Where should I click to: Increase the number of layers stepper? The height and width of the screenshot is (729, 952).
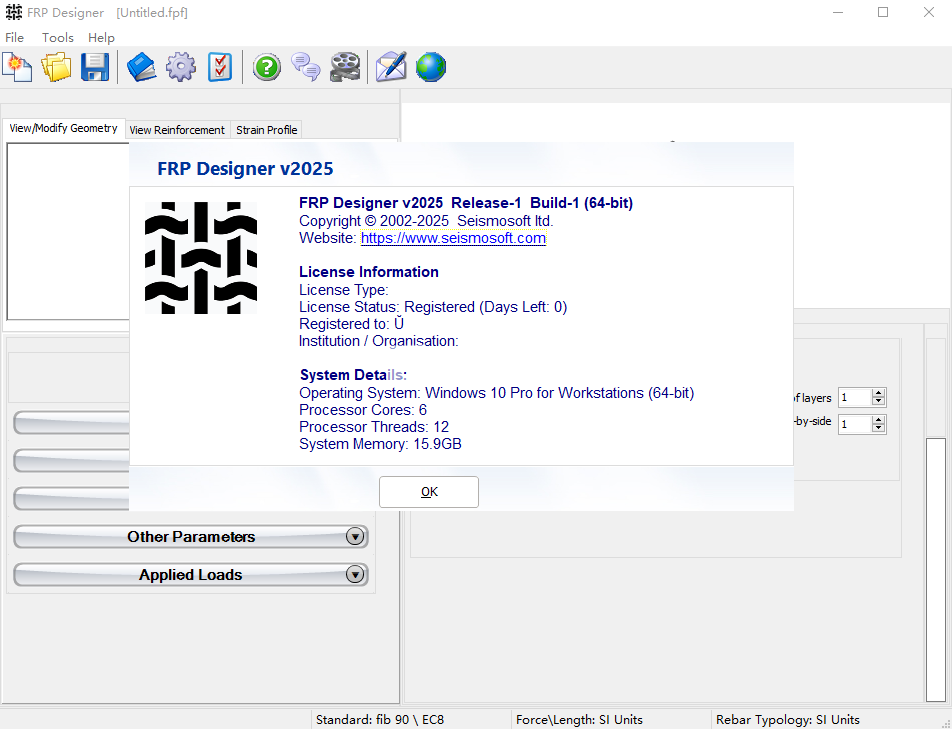tap(879, 393)
